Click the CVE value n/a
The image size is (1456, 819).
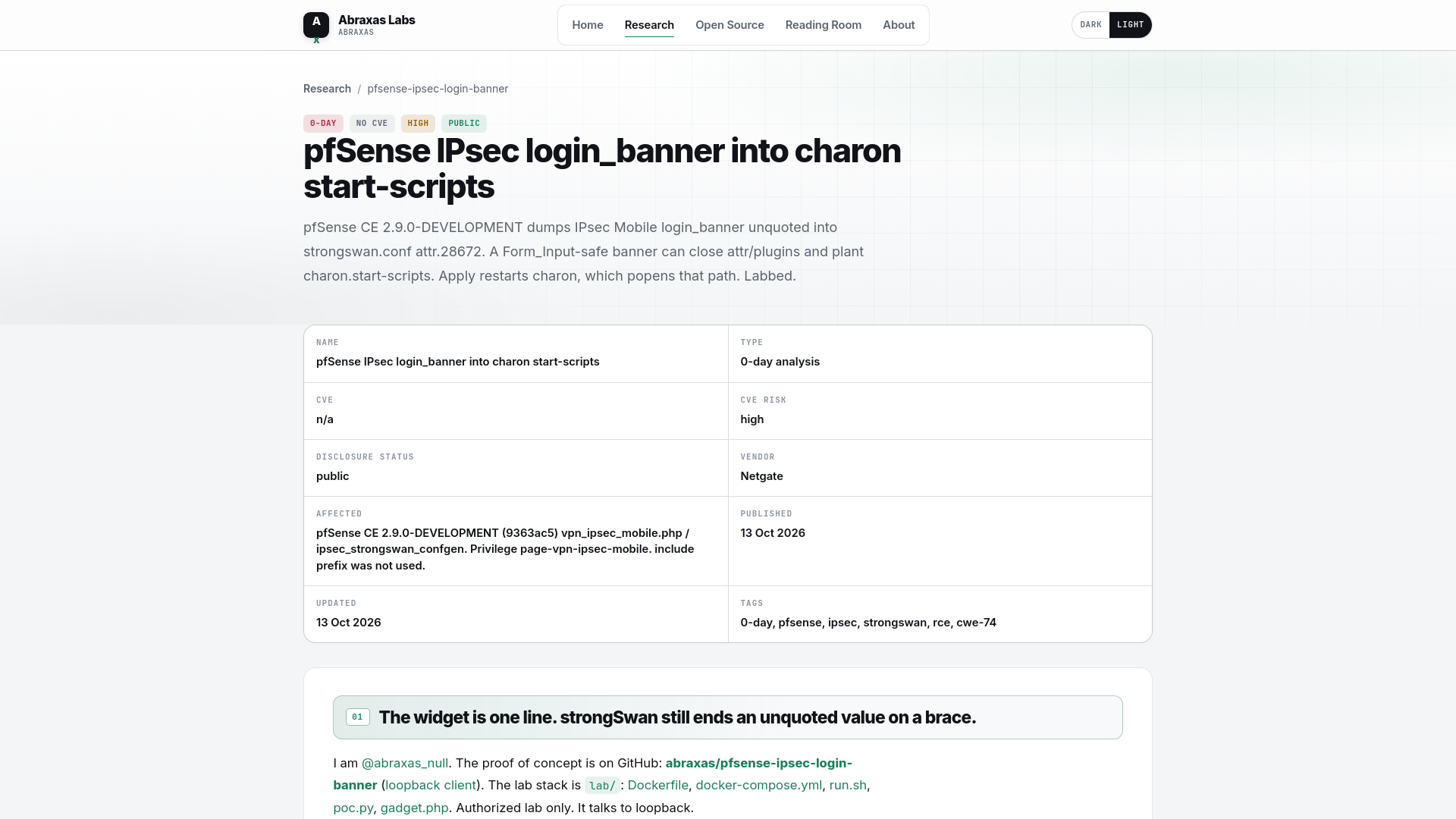[x=325, y=419]
